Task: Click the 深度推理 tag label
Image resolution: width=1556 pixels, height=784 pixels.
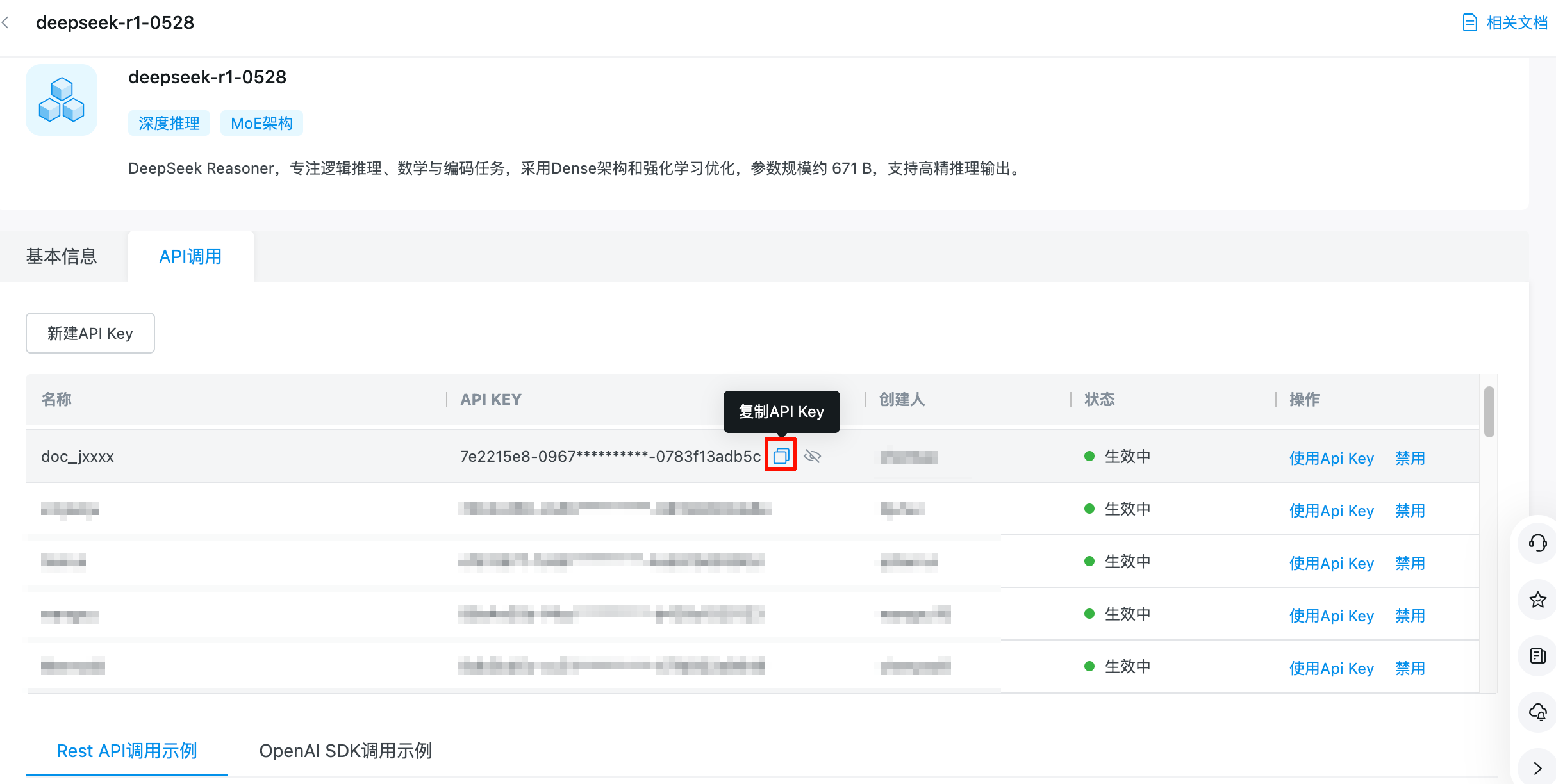Action: pyautogui.click(x=169, y=123)
